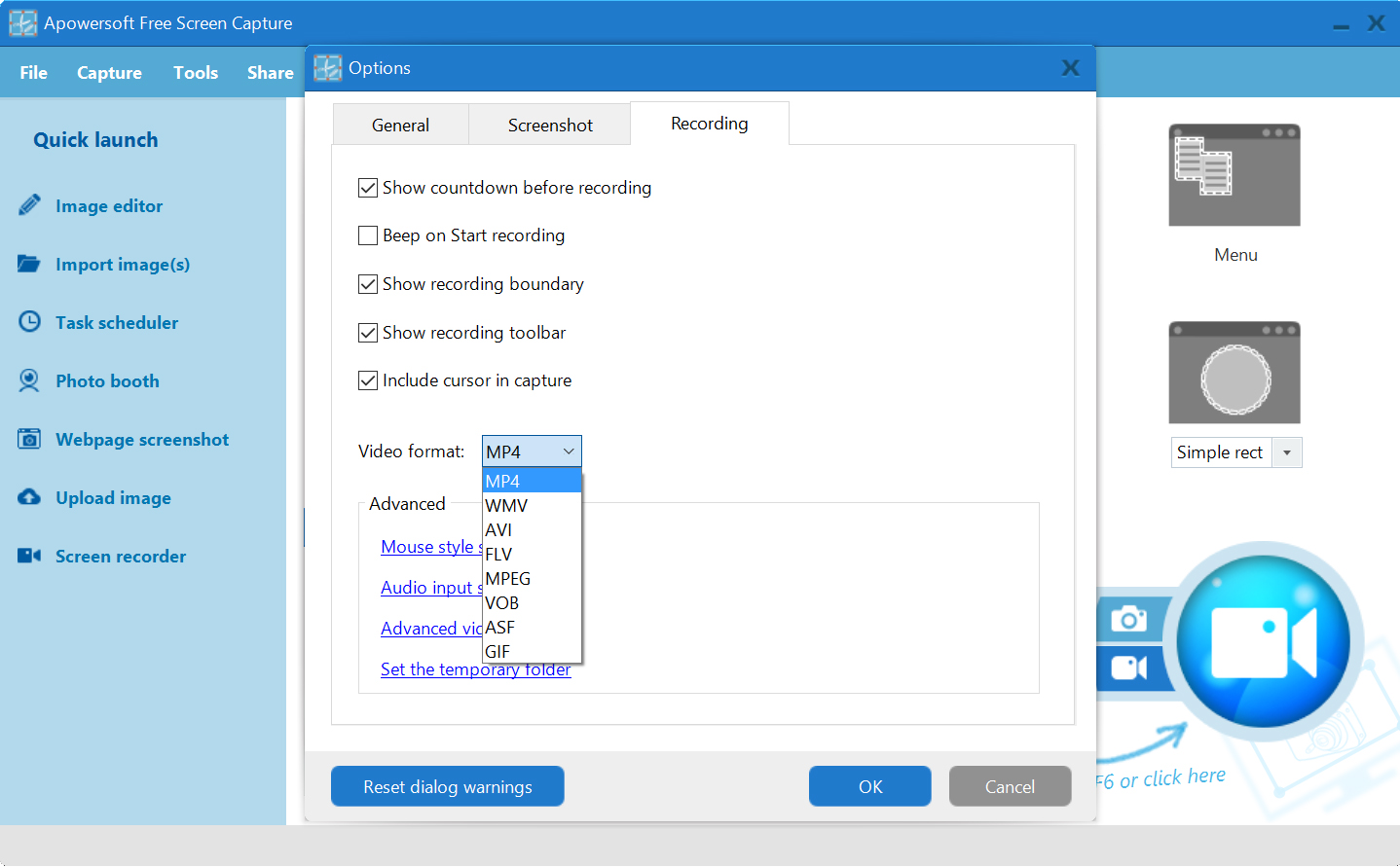Enable Beep on Start recording
The width and height of the screenshot is (1400, 867).
(368, 235)
